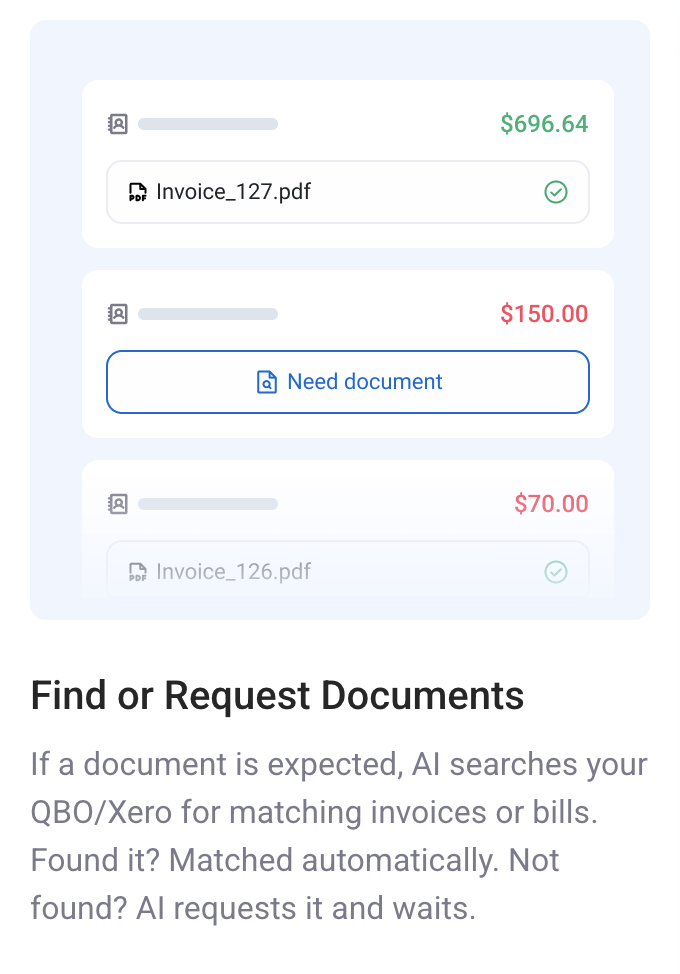The height and width of the screenshot is (974, 680).
Task: Select the red $70.00 amount label
Action: [551, 503]
